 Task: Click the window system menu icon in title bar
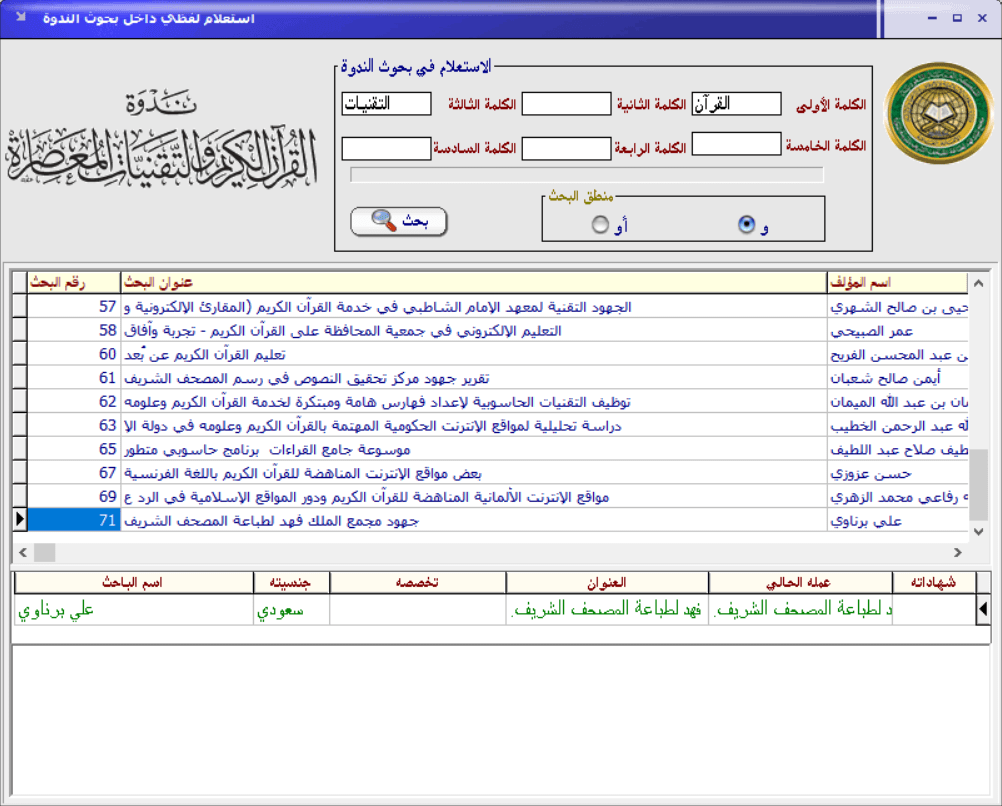tap(21, 17)
